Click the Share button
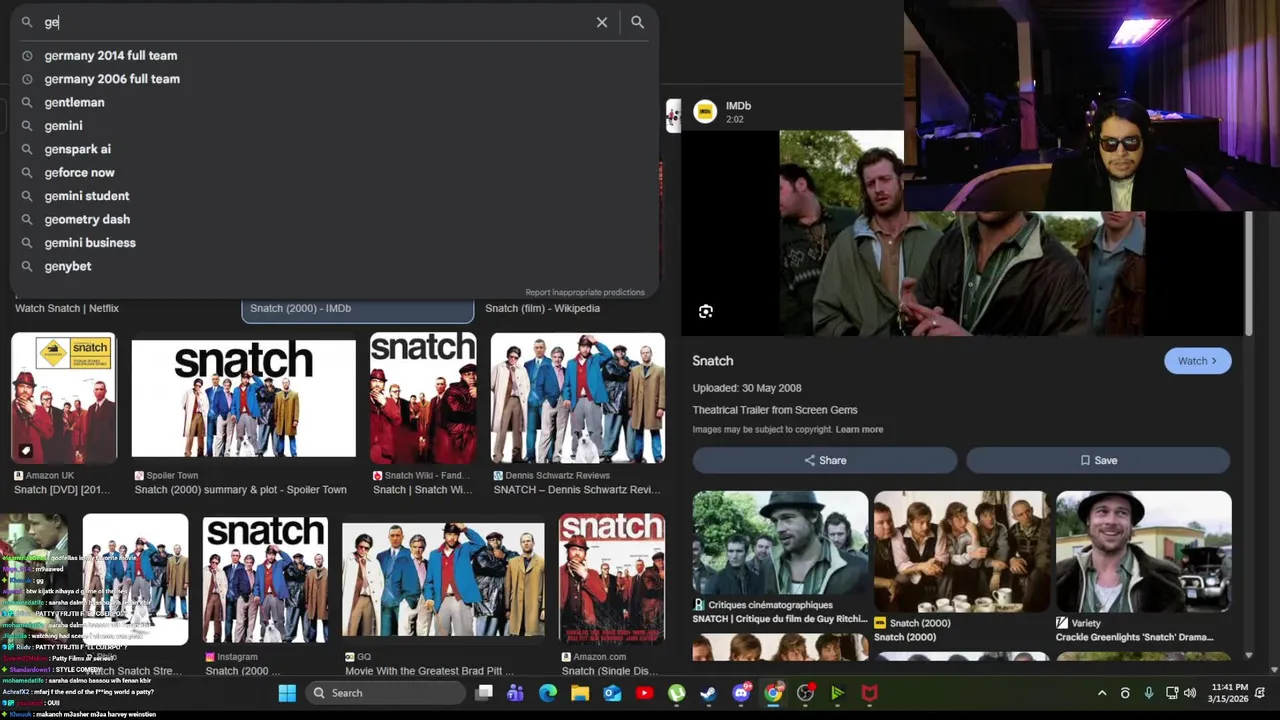1280x720 pixels. [x=825, y=460]
